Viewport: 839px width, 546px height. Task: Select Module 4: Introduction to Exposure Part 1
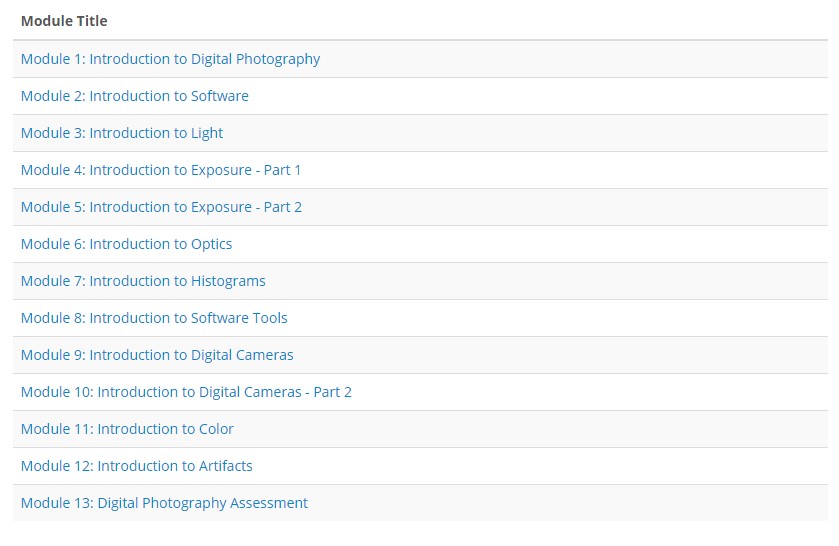coord(161,170)
